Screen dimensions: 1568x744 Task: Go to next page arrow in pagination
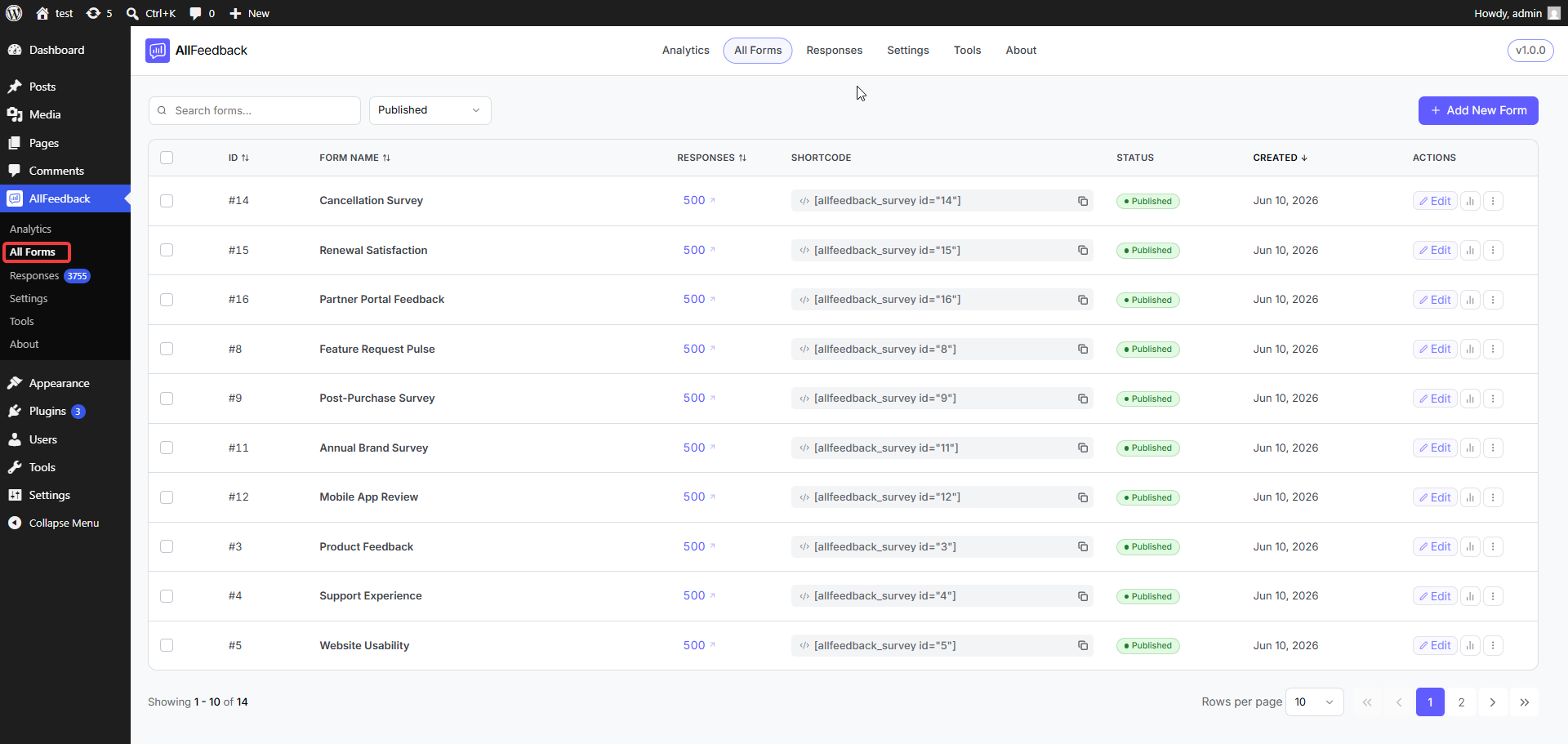[x=1493, y=702]
